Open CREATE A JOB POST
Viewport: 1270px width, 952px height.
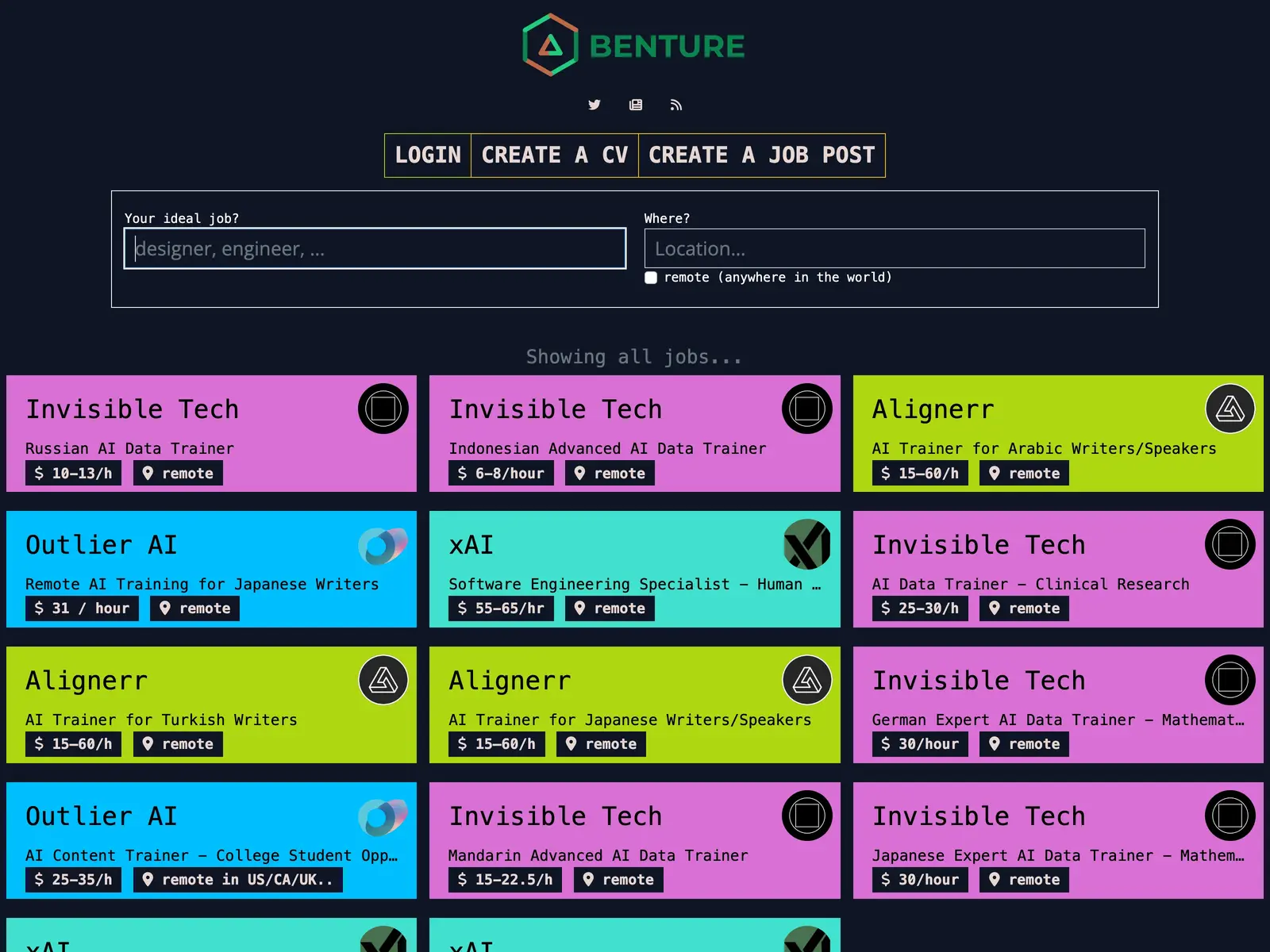(x=762, y=155)
